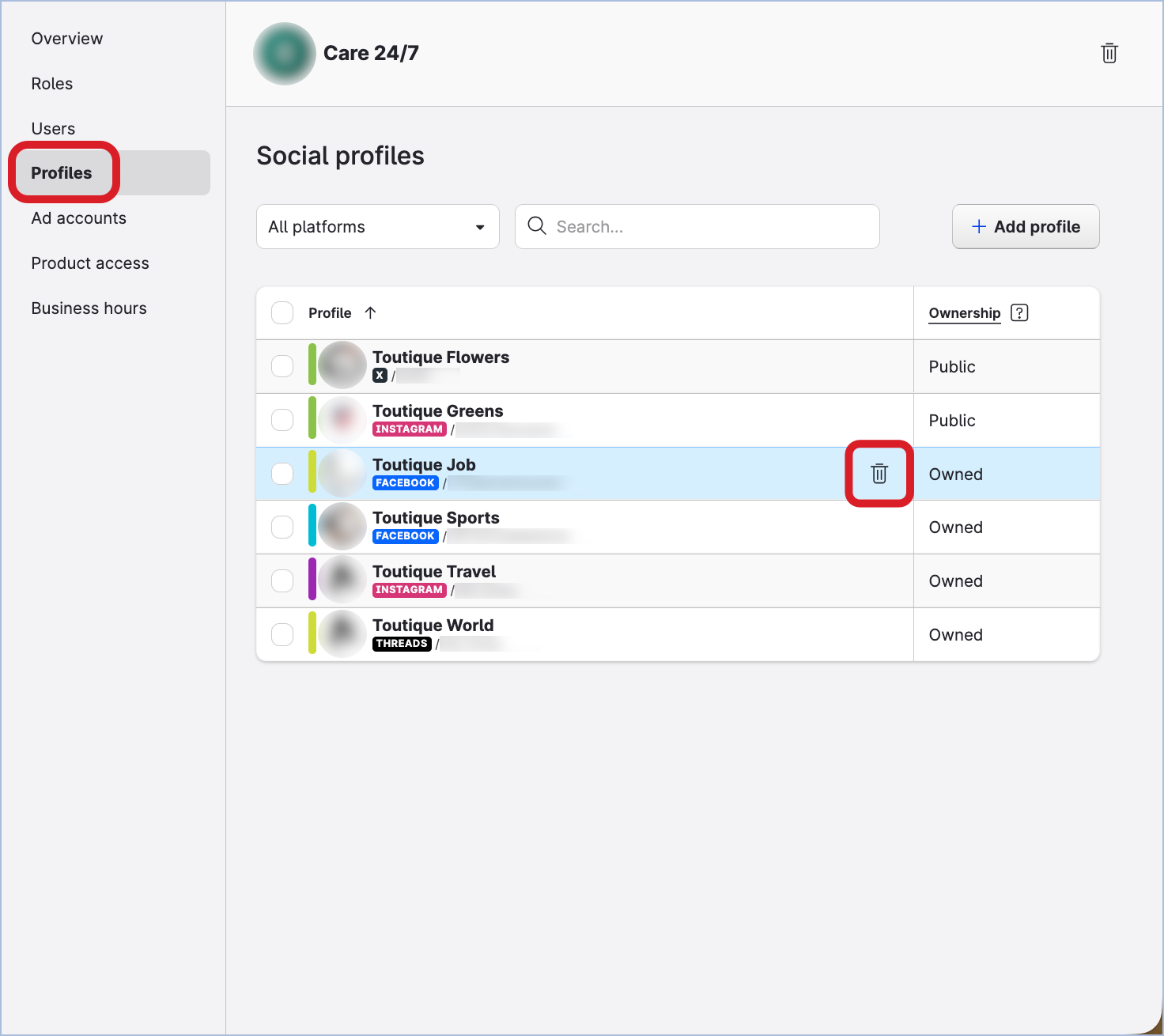The image size is (1164, 1036).
Task: Click the Instagram badge under Toutique Greens
Action: click(x=409, y=429)
